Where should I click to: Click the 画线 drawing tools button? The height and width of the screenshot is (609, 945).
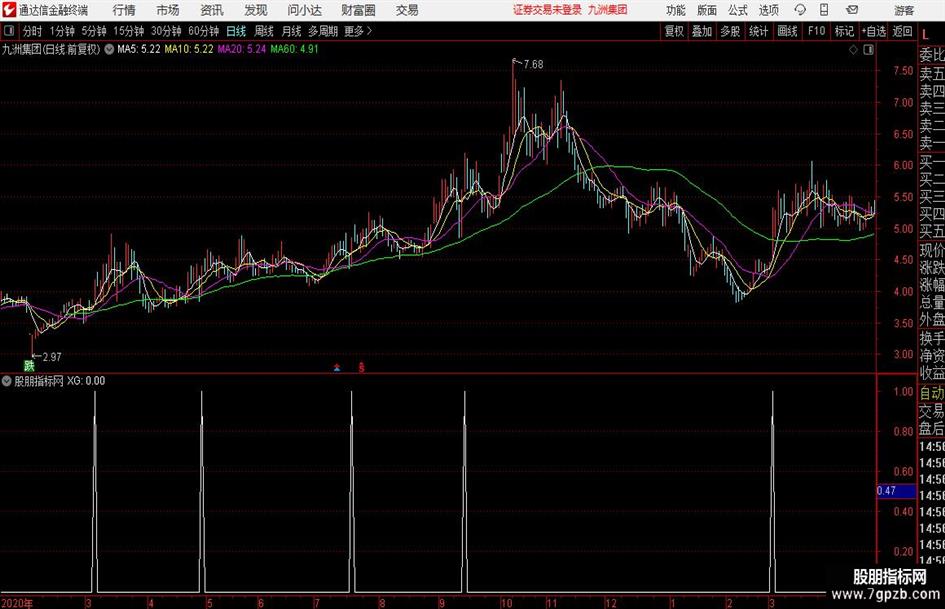[787, 31]
